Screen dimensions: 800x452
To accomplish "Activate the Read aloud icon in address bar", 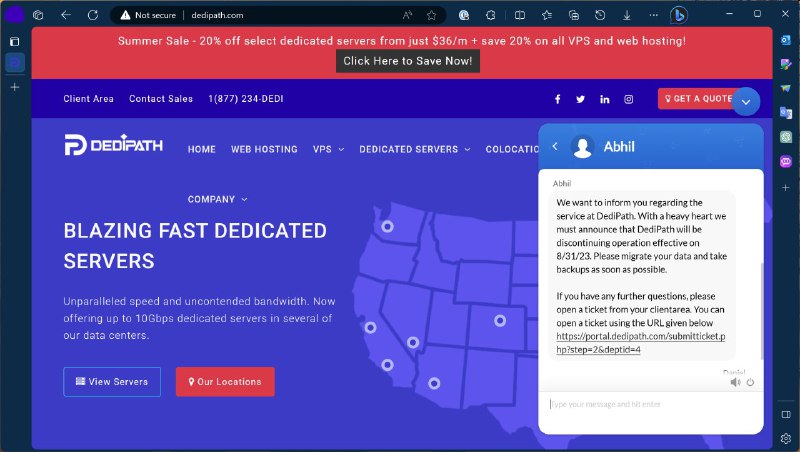I will click(407, 15).
